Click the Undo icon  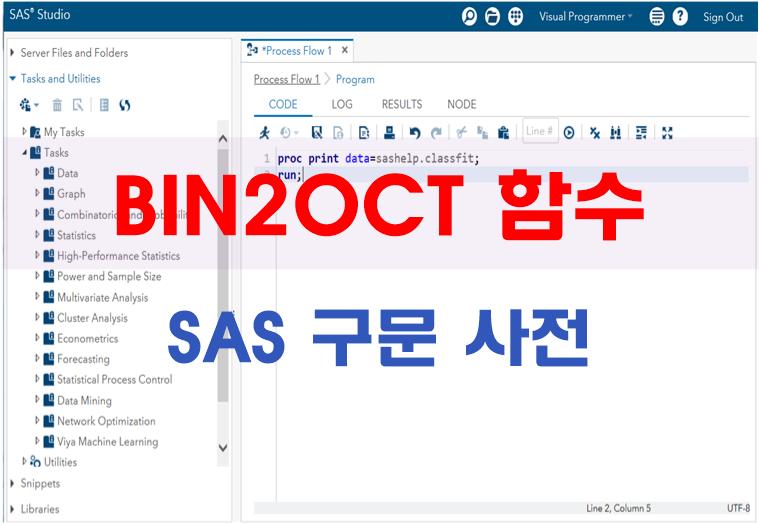click(x=415, y=132)
